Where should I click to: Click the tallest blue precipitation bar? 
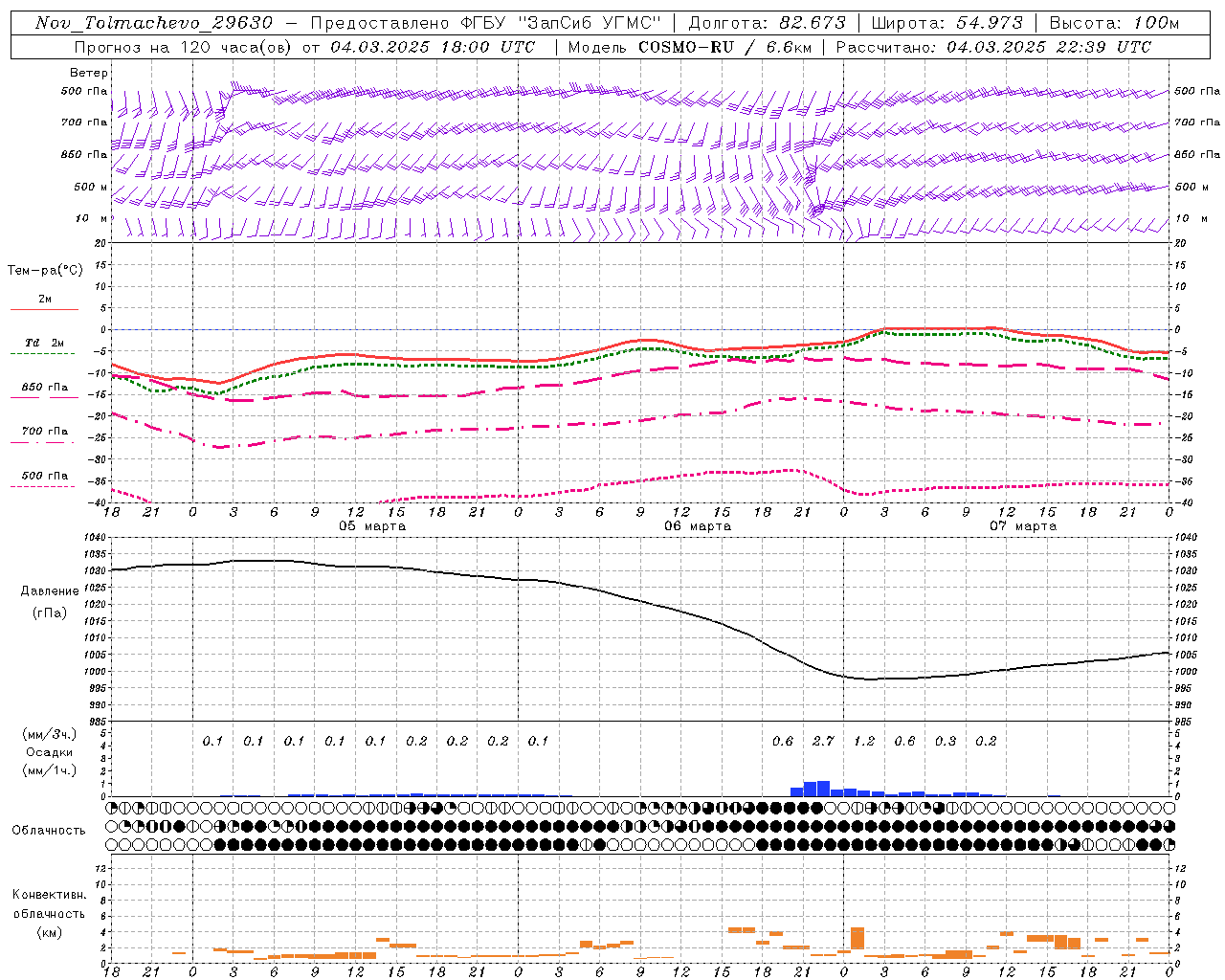click(x=823, y=789)
